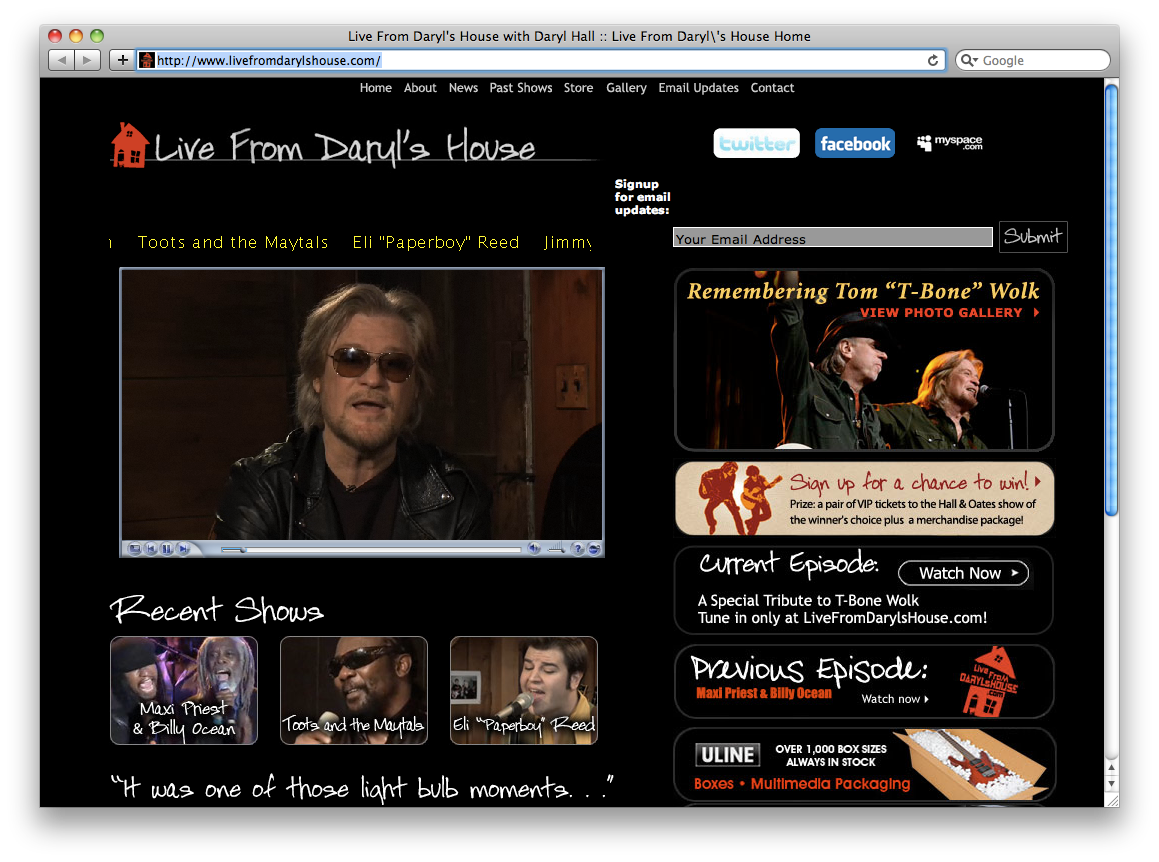
Task: Open the Remembering Tom T-Bone Wolk banner image
Action: tap(864, 360)
